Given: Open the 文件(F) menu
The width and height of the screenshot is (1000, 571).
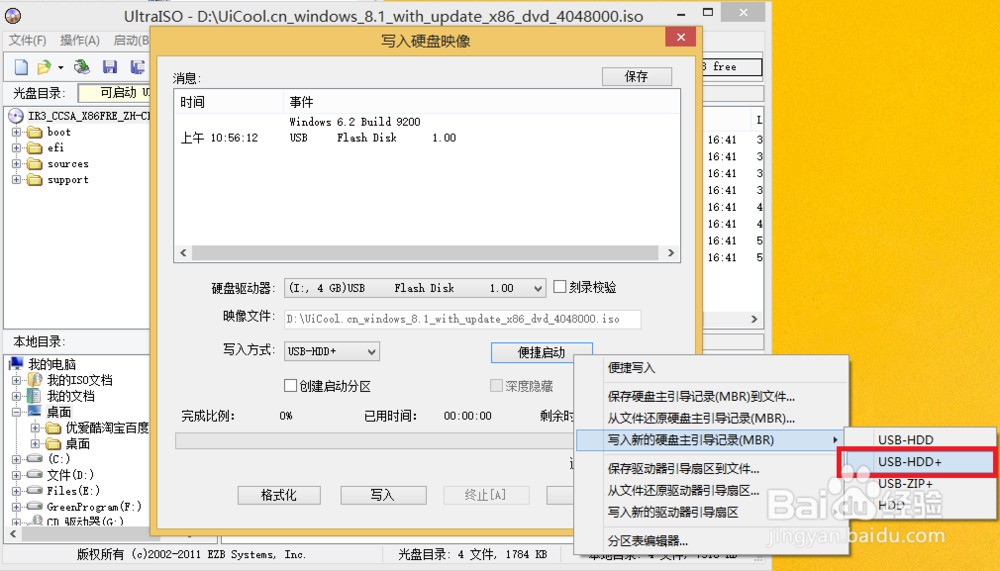Looking at the screenshot, I should point(27,40).
